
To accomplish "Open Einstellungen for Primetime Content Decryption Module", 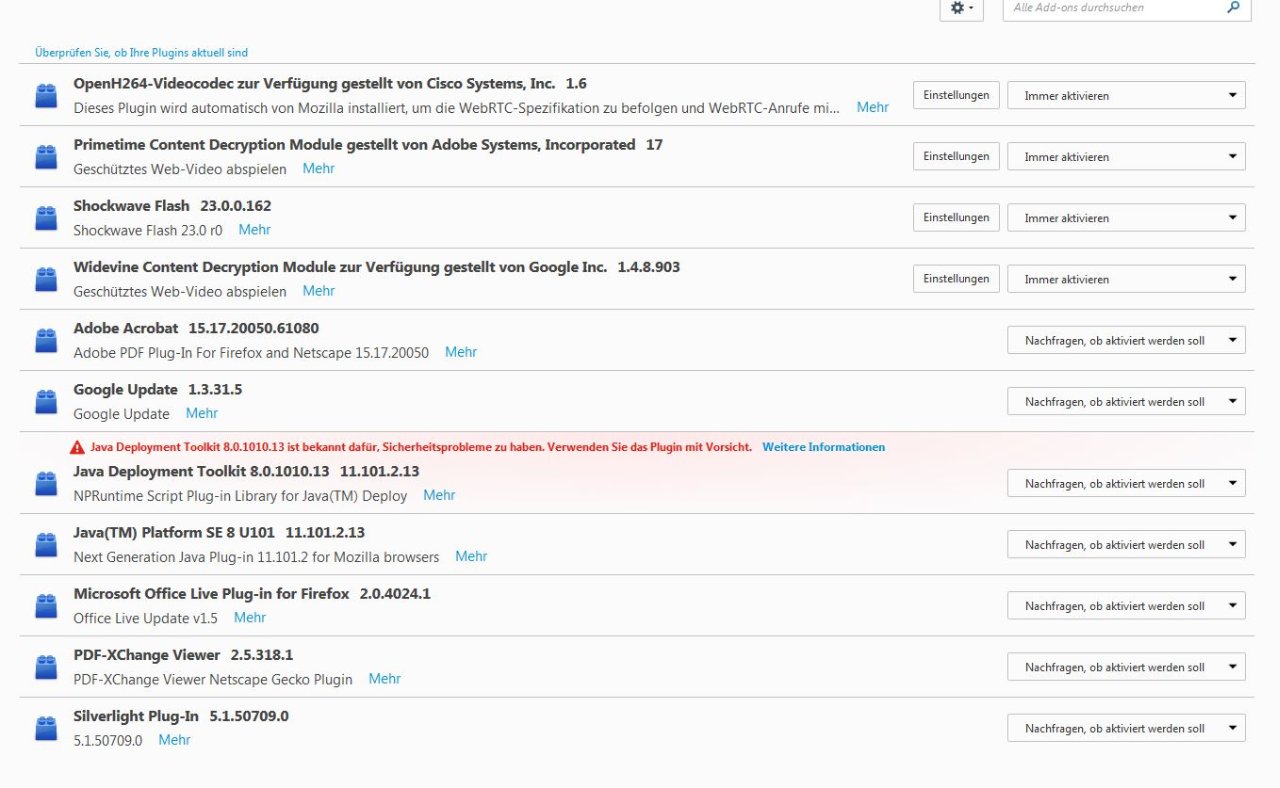I will [956, 156].
